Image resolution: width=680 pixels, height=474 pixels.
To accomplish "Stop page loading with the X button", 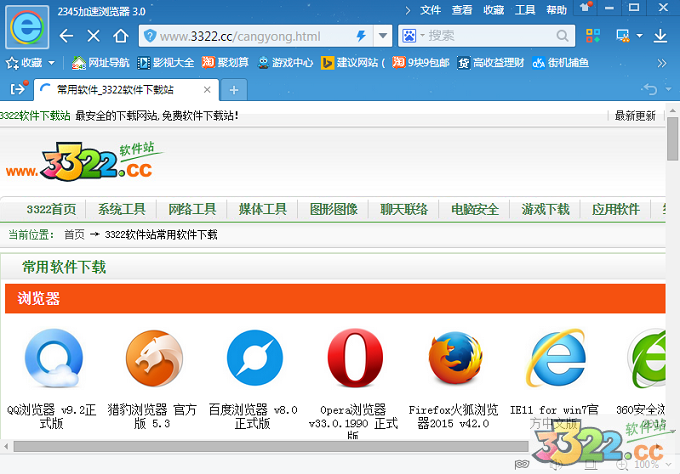I will [x=93, y=36].
